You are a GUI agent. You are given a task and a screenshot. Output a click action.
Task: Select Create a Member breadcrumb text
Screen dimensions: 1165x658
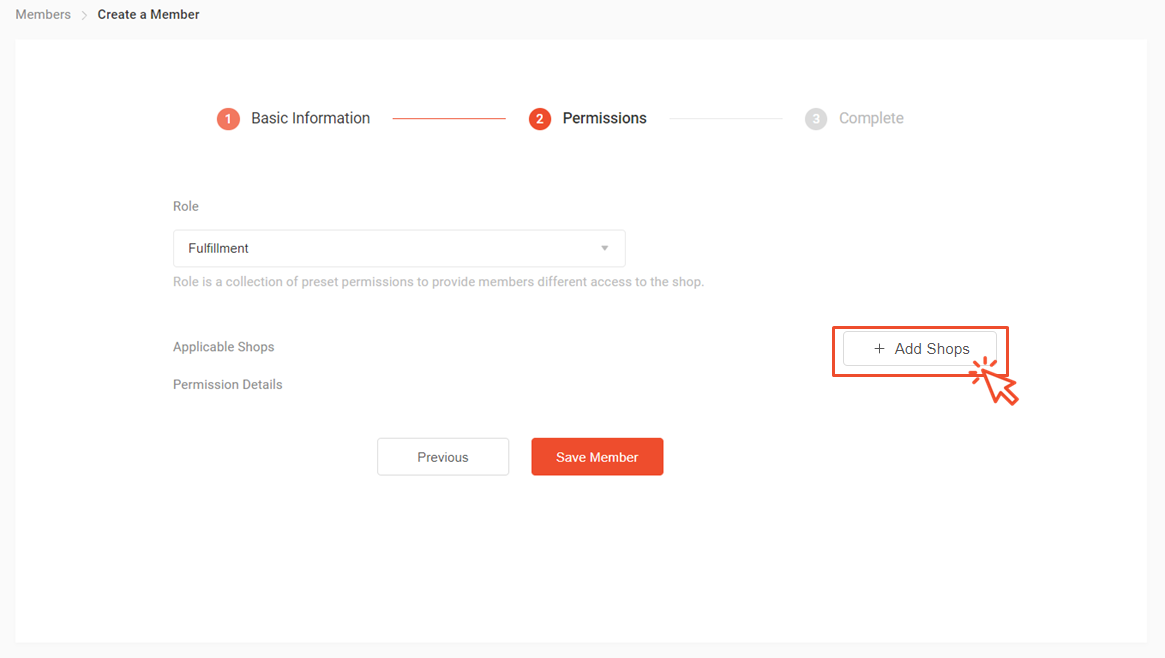pos(148,14)
